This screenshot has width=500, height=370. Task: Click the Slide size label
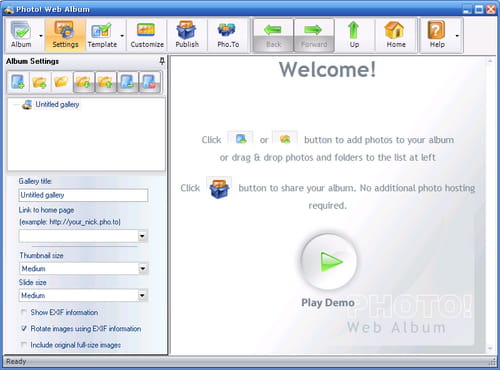point(33,282)
